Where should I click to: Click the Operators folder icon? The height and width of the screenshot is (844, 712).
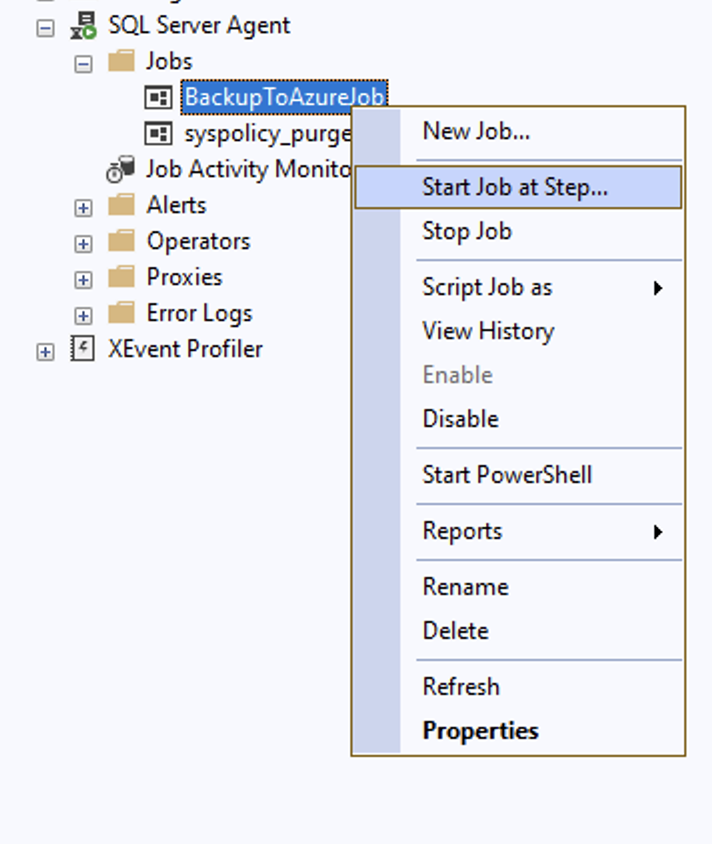pos(121,241)
